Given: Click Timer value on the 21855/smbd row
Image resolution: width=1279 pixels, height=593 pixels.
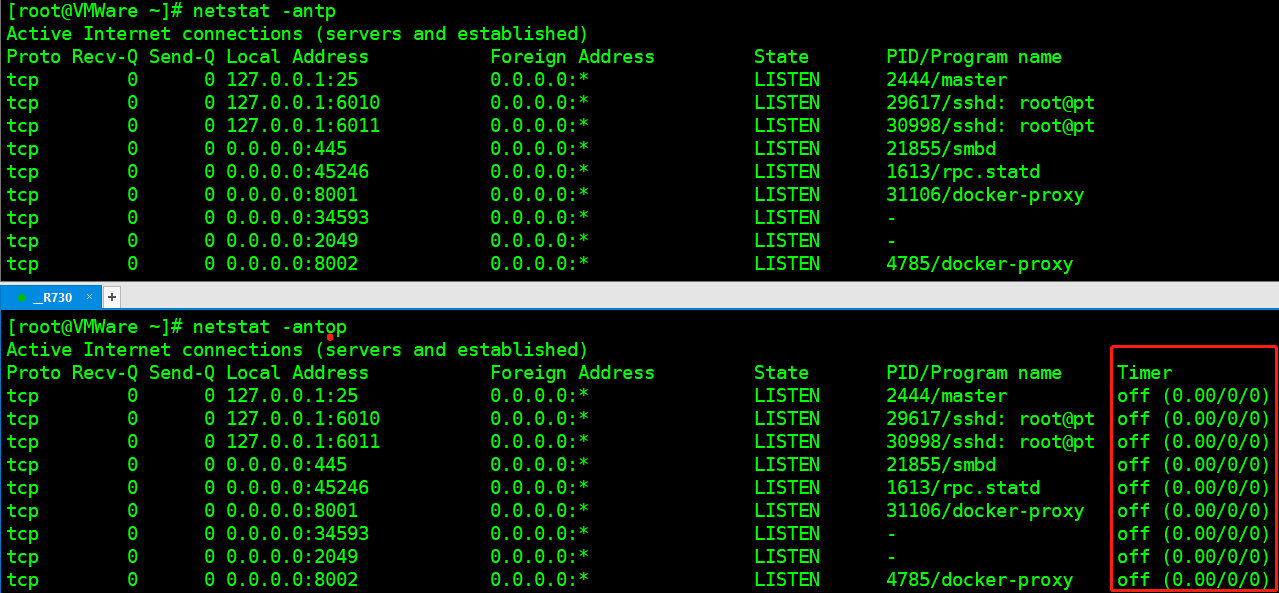Looking at the screenshot, I should point(1193,465).
